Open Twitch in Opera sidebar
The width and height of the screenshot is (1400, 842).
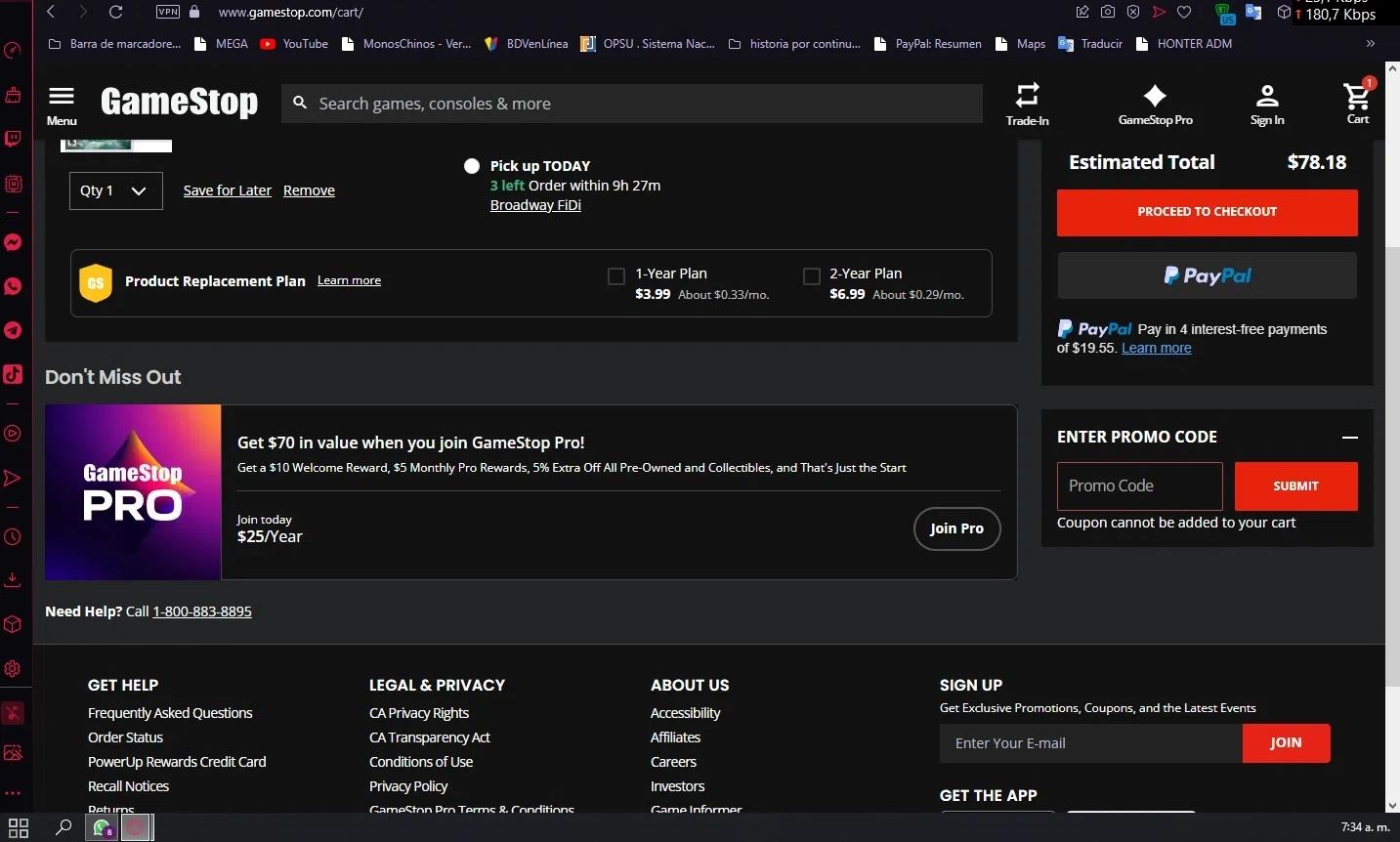click(13, 139)
